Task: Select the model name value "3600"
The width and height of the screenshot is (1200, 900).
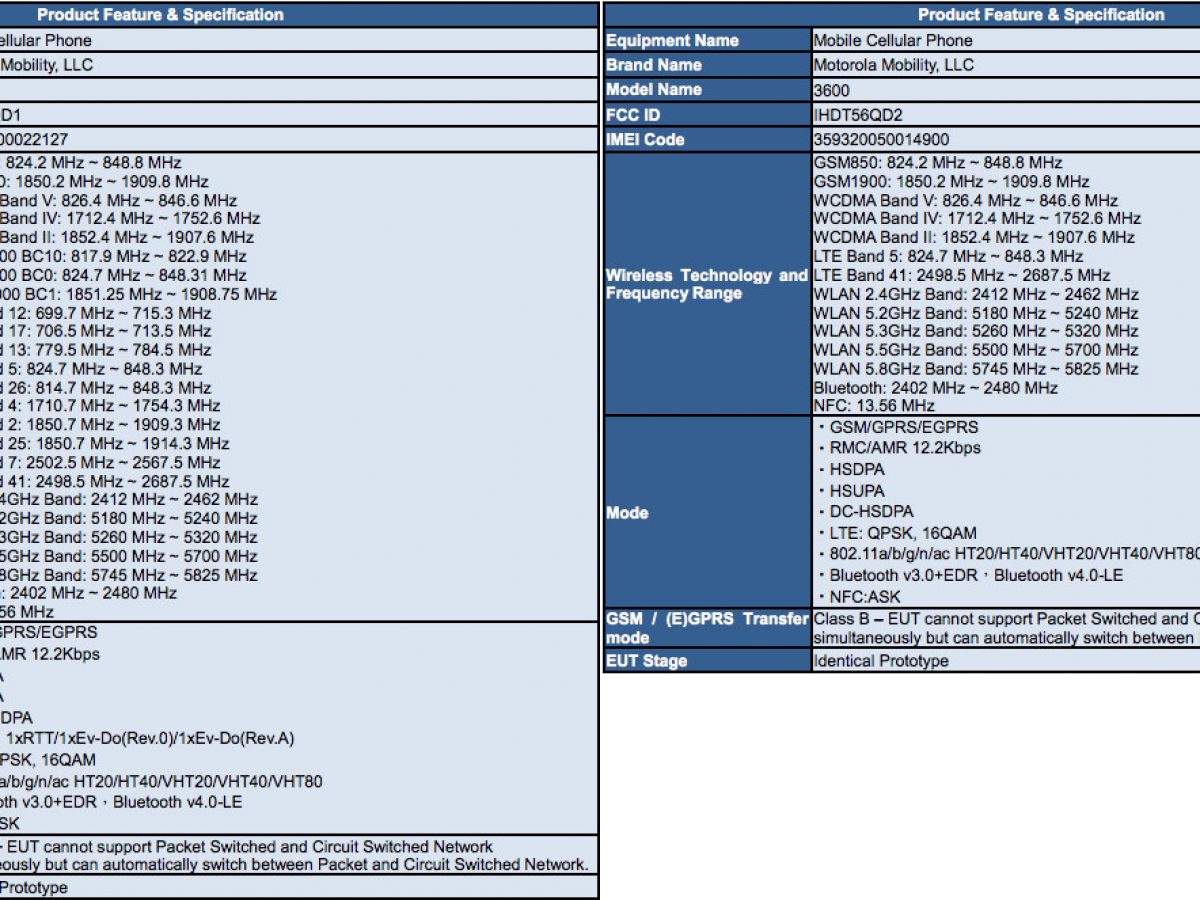Action: [x=832, y=90]
